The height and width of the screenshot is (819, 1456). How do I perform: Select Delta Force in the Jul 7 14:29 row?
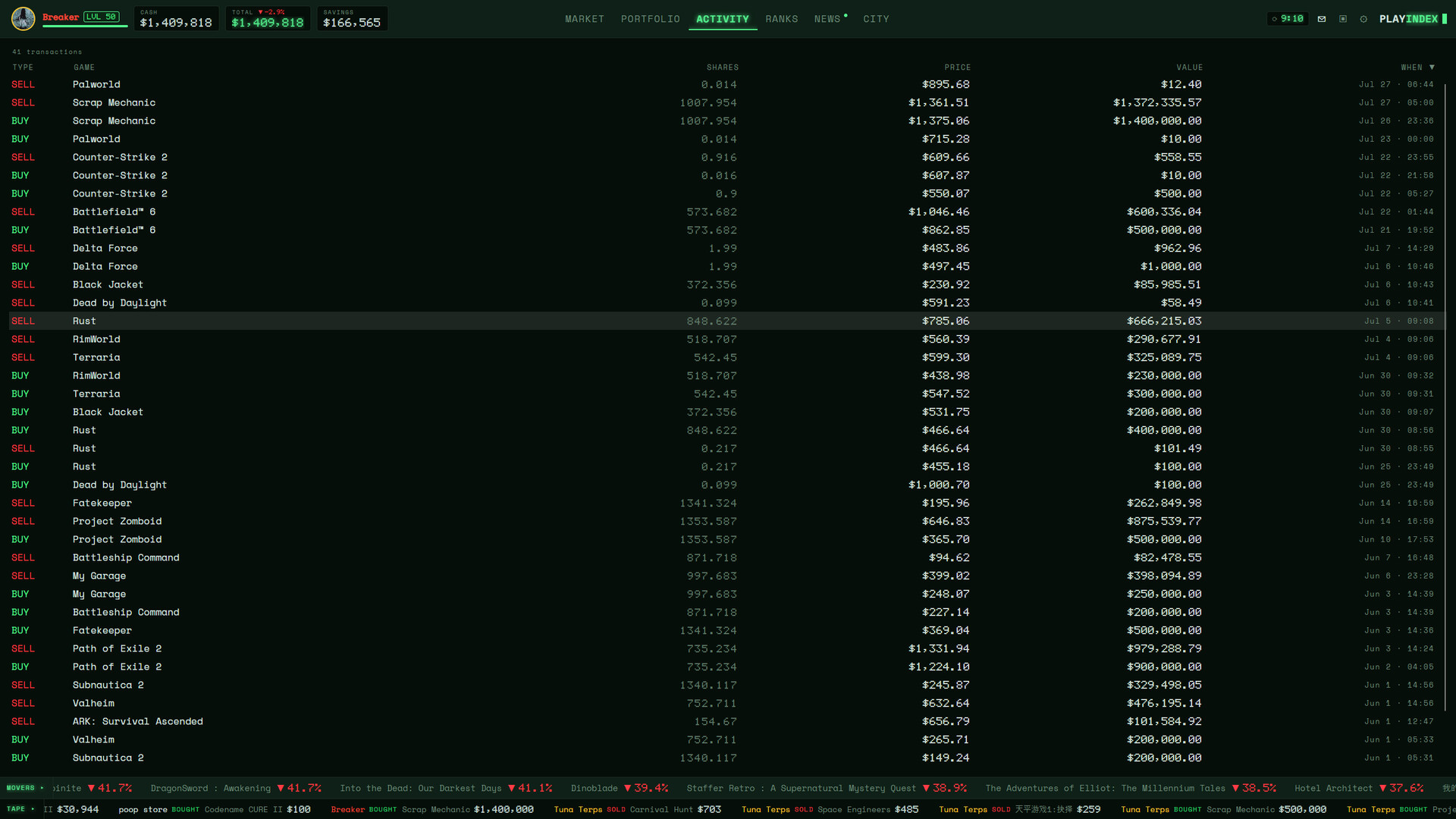(105, 248)
